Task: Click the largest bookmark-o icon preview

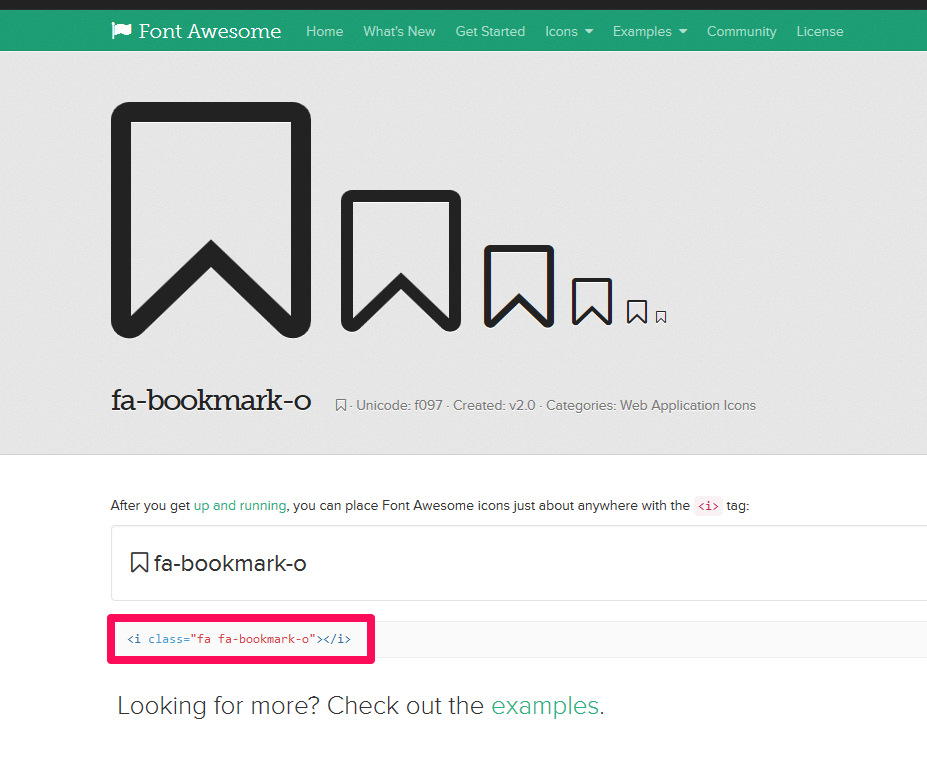Action: click(x=211, y=220)
